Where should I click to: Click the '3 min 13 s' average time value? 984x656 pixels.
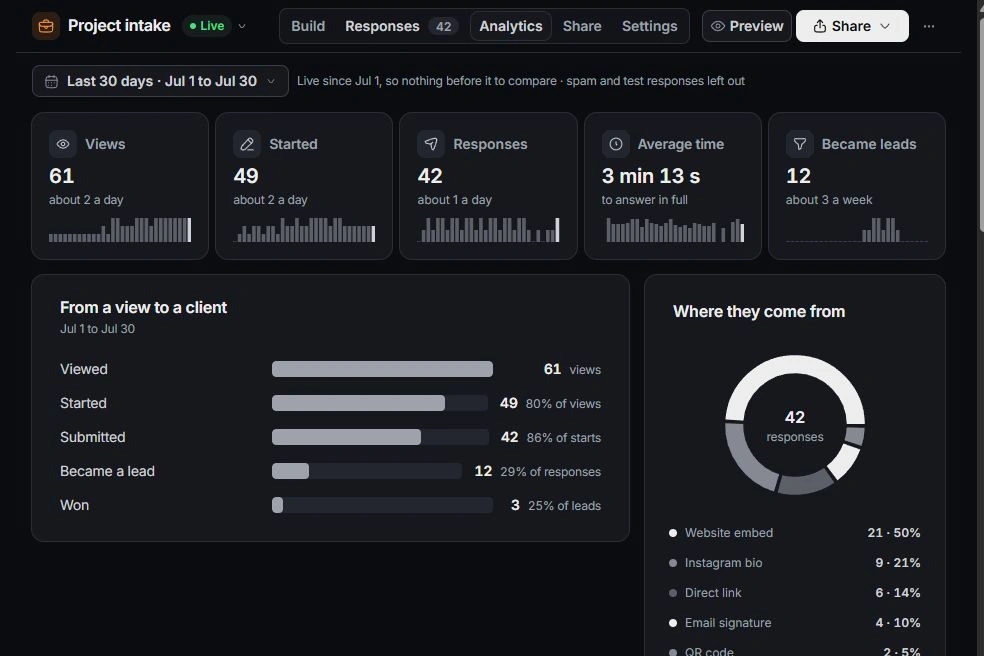point(651,176)
